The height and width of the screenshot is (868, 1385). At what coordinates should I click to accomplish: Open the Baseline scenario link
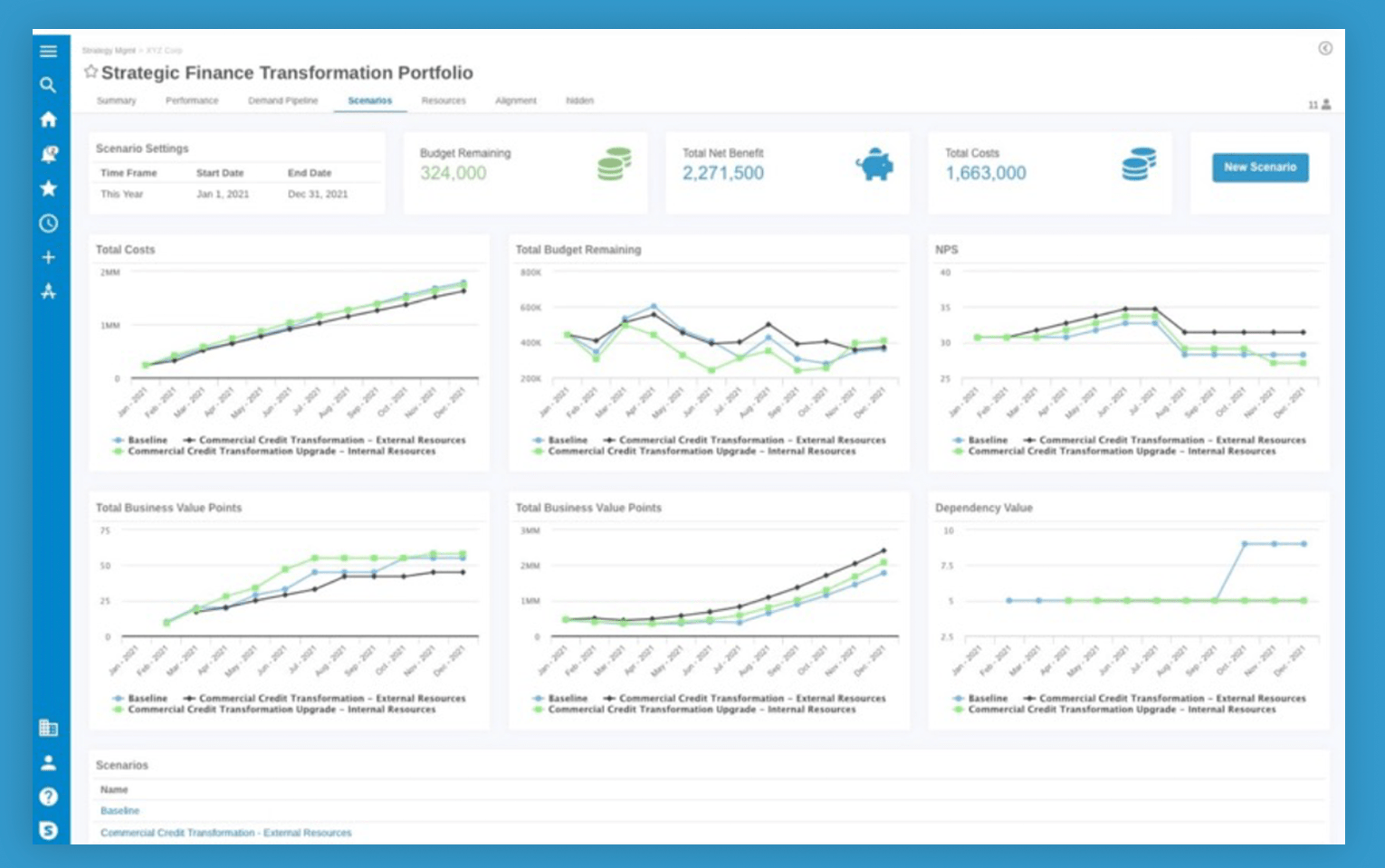pos(119,811)
